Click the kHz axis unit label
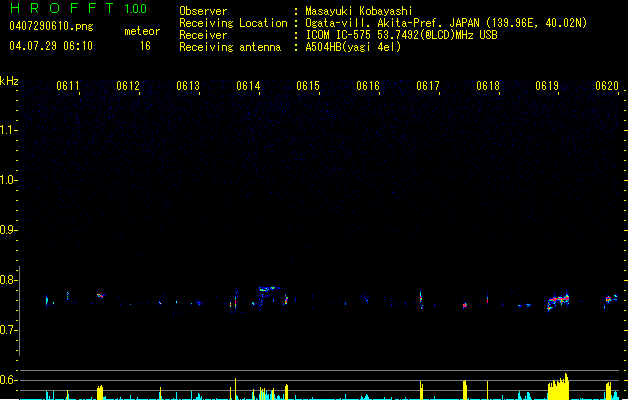Image resolution: width=629 pixels, height=400 pixels. 9,81
